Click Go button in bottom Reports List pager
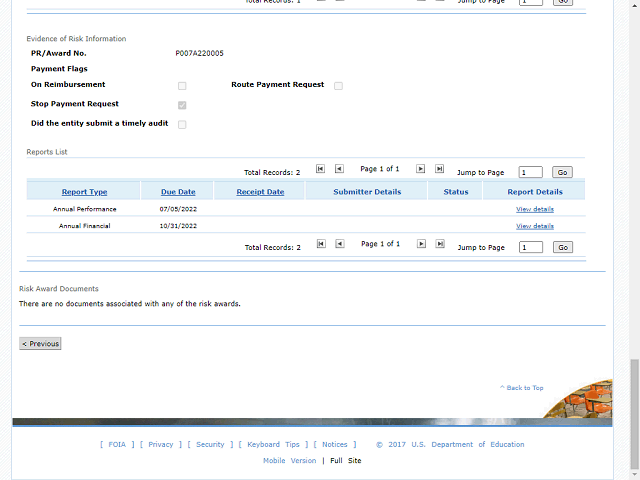 563,247
